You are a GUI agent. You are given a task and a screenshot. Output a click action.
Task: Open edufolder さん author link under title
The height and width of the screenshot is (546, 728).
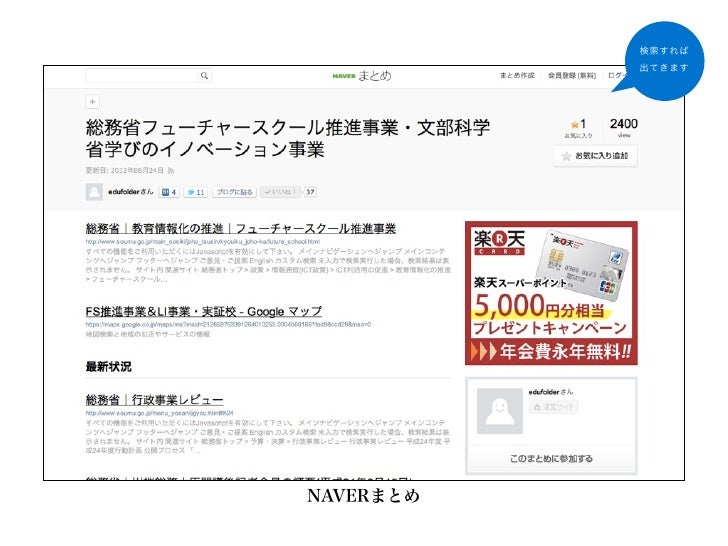point(130,191)
